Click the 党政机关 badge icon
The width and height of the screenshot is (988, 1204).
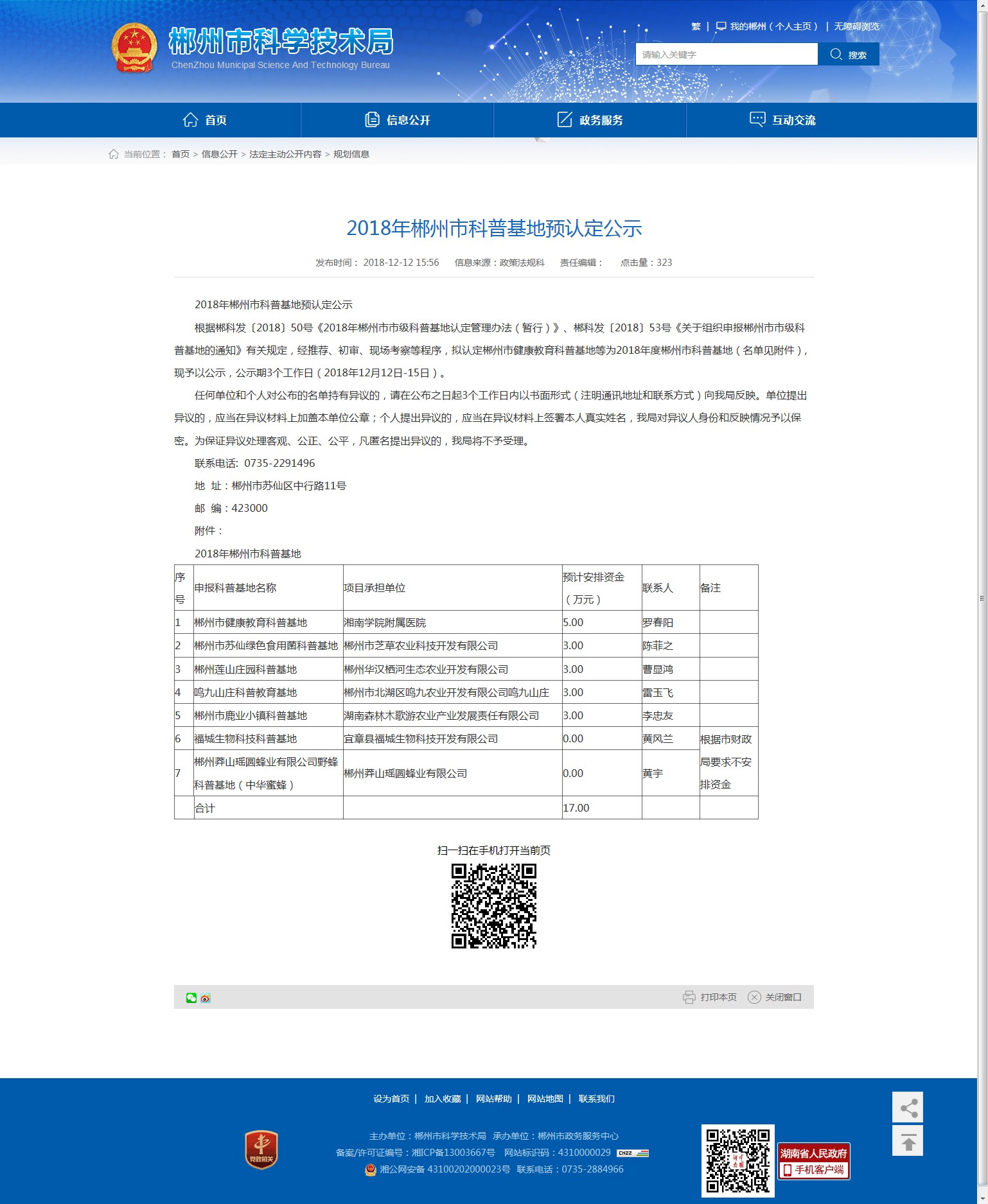tap(261, 1150)
